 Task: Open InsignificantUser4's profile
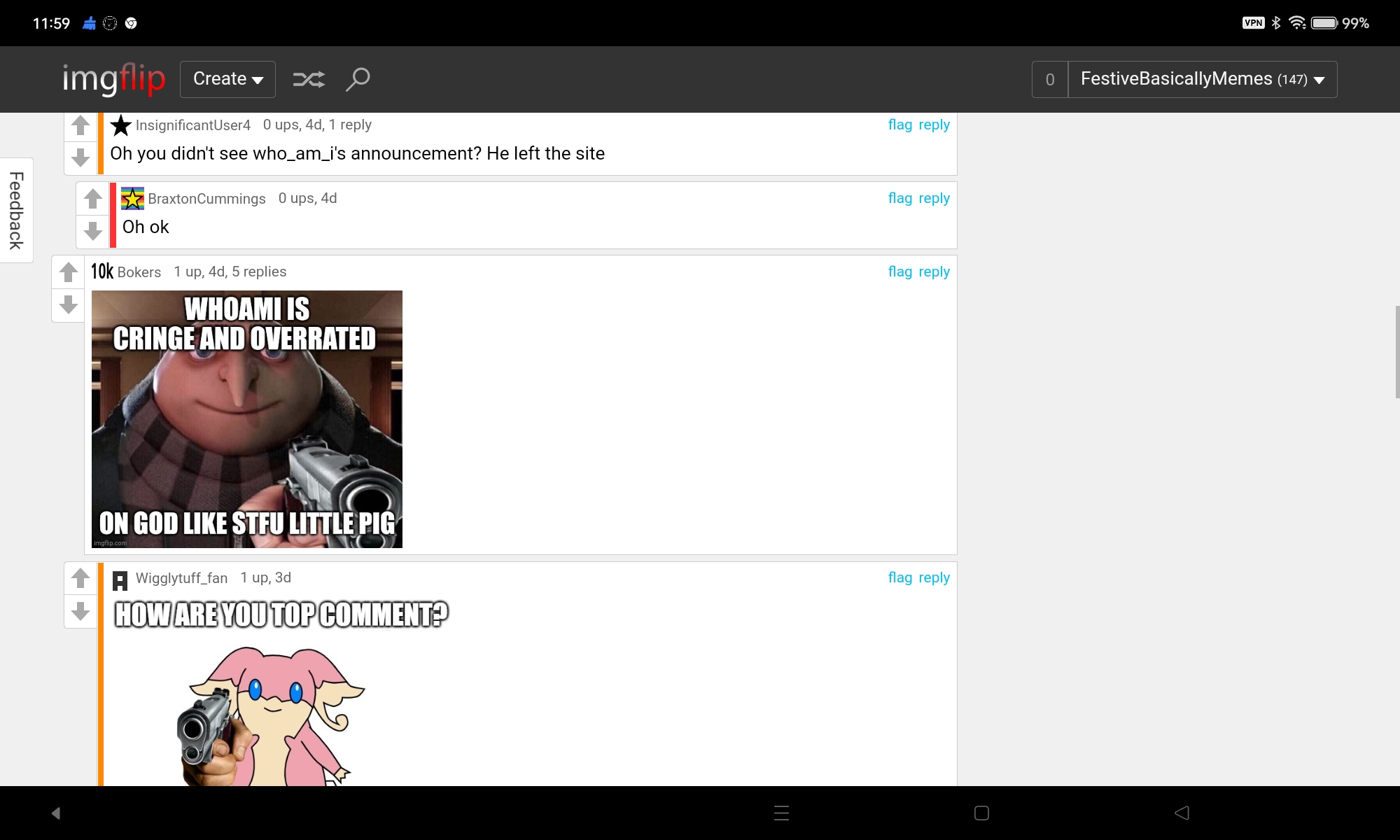193,125
